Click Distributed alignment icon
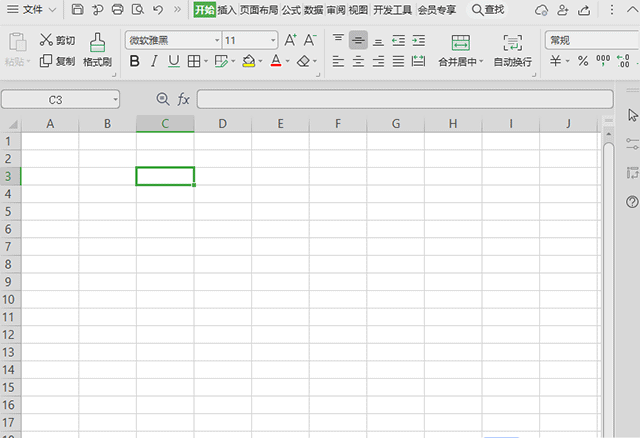Viewport: 640px width, 438px height. coord(418,61)
